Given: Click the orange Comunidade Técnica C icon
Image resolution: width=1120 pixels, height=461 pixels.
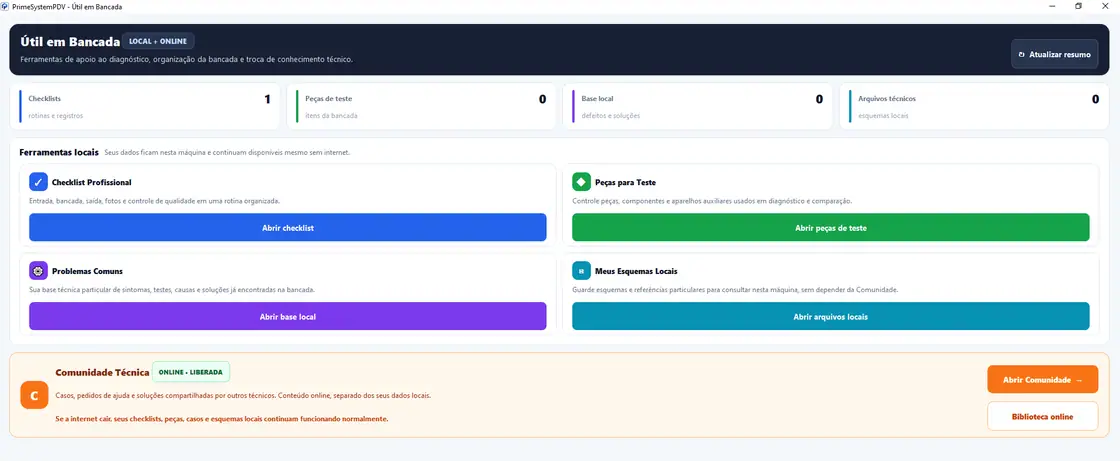Looking at the screenshot, I should 34,395.
